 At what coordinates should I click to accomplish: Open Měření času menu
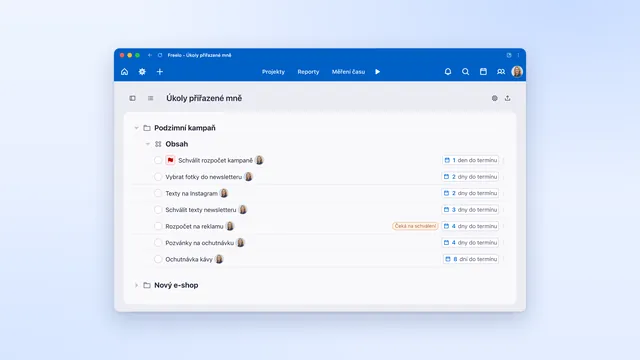point(348,72)
